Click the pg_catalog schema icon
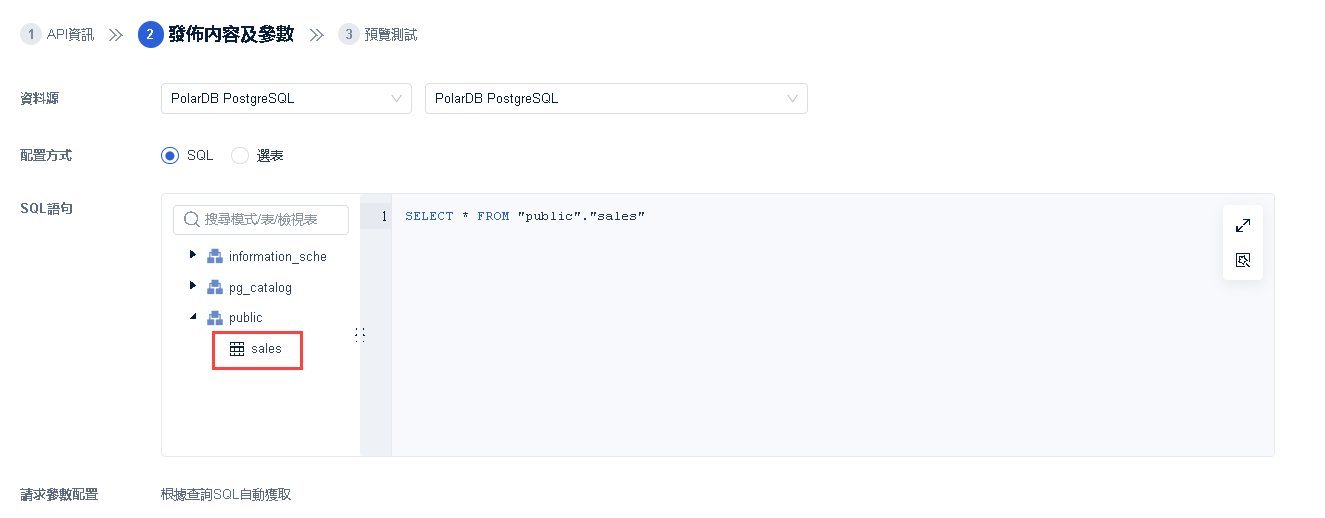This screenshot has width=1325, height=518. pos(214,287)
